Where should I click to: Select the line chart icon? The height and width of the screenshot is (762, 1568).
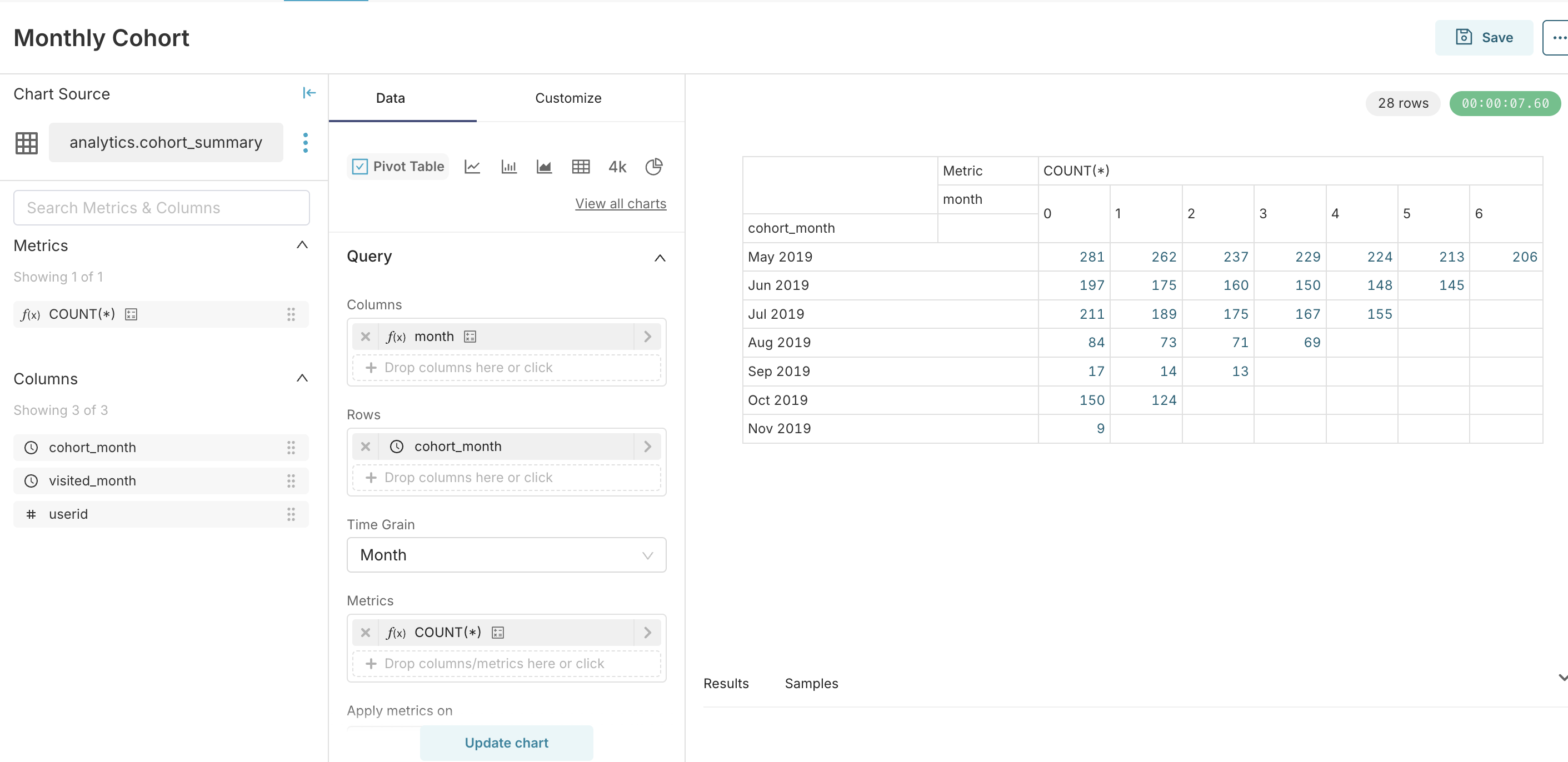(472, 167)
